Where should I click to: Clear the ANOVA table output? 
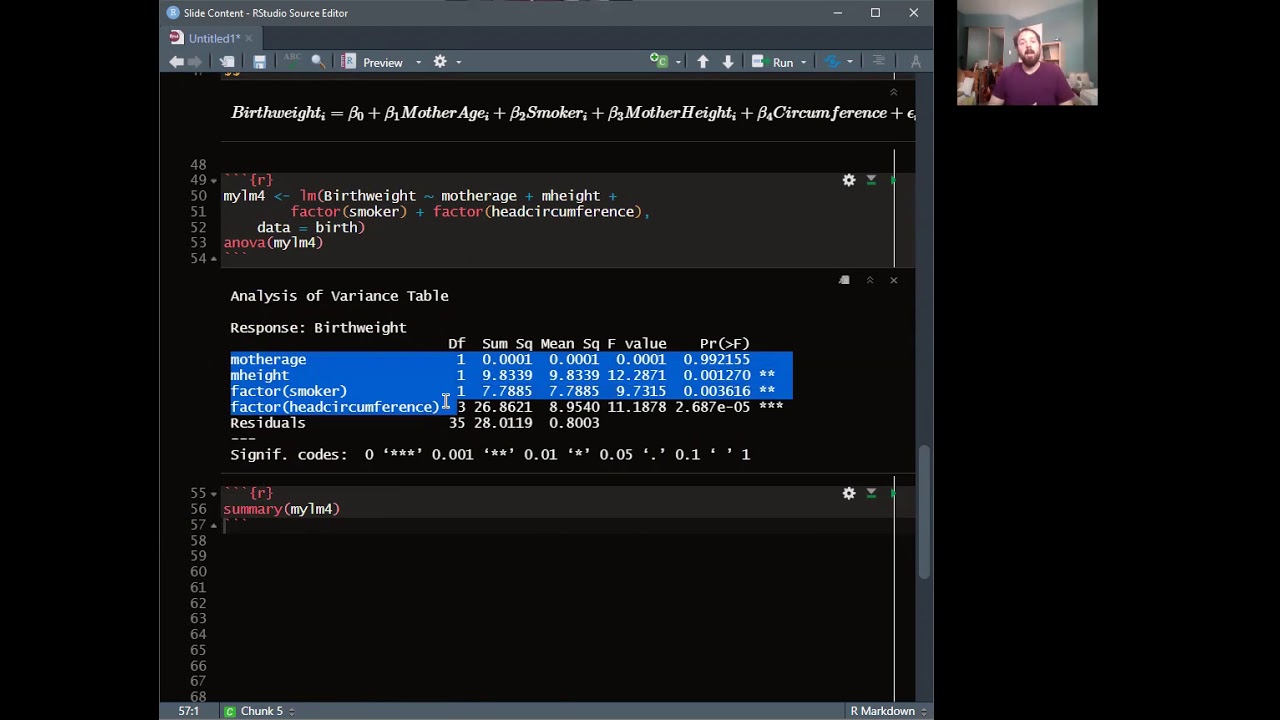pyautogui.click(x=893, y=280)
